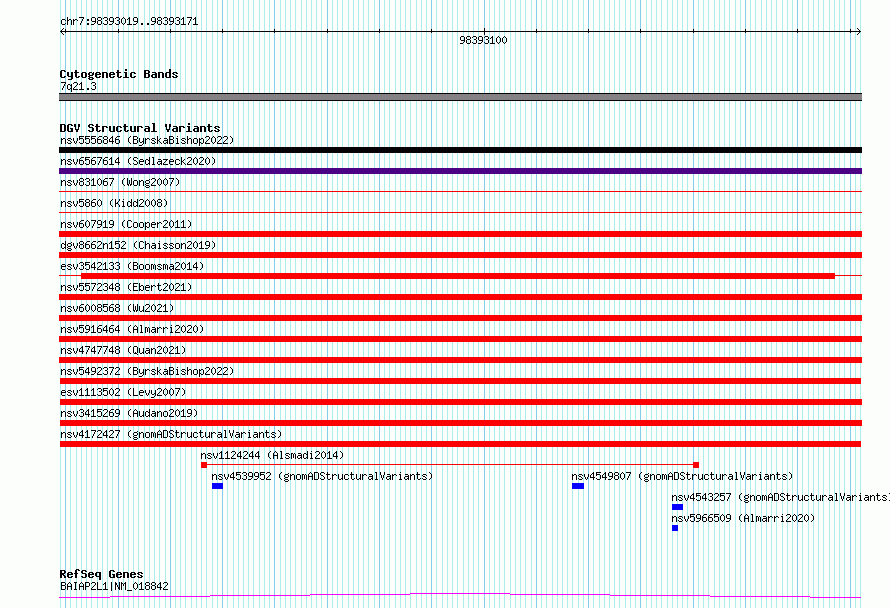This screenshot has height=608, width=890.
Task: Click the thin red nsv5860 variant line
Action: click(x=460, y=213)
